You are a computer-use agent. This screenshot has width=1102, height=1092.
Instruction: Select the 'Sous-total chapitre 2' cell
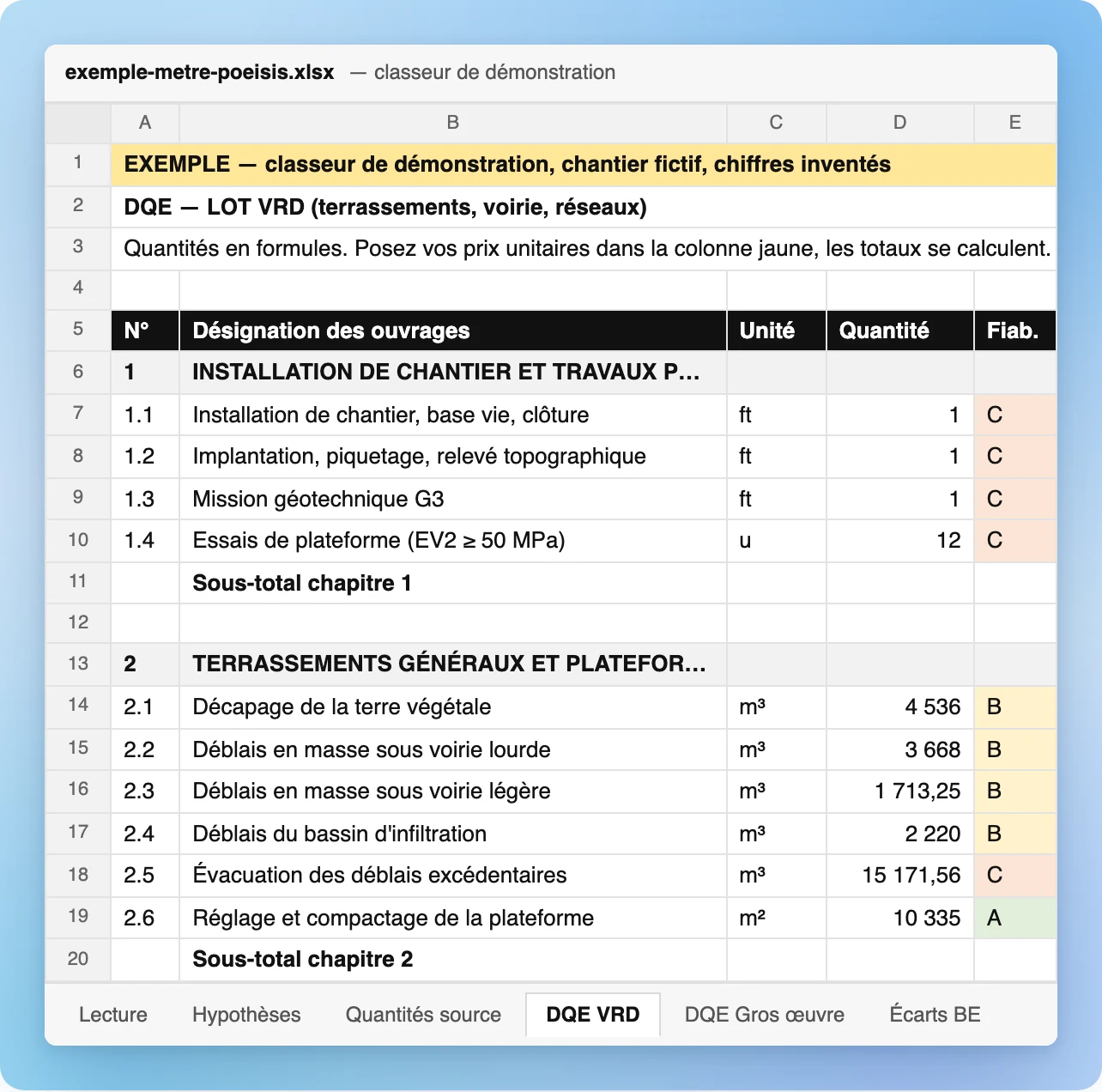453,959
